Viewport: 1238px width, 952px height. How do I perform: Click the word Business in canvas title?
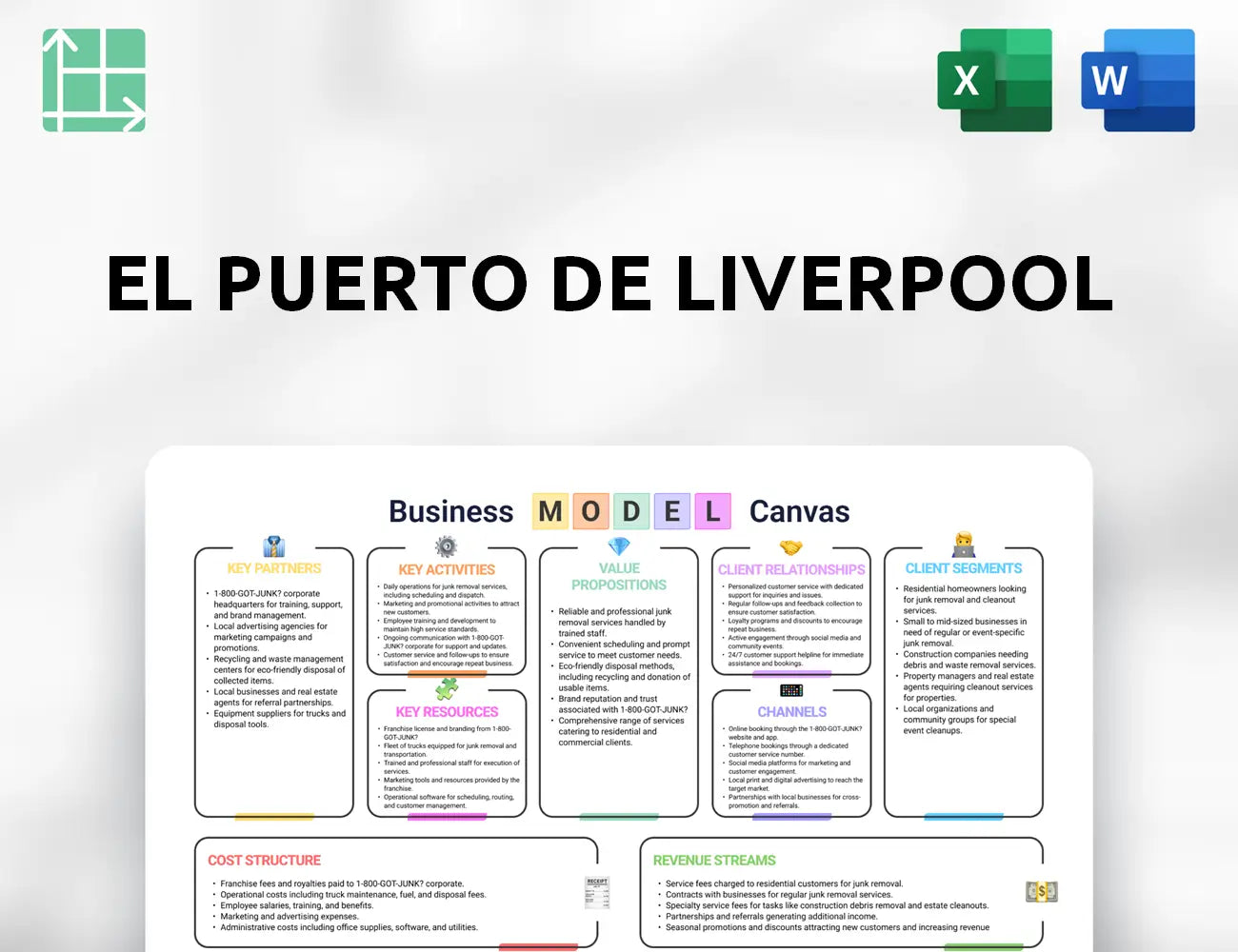(x=451, y=512)
